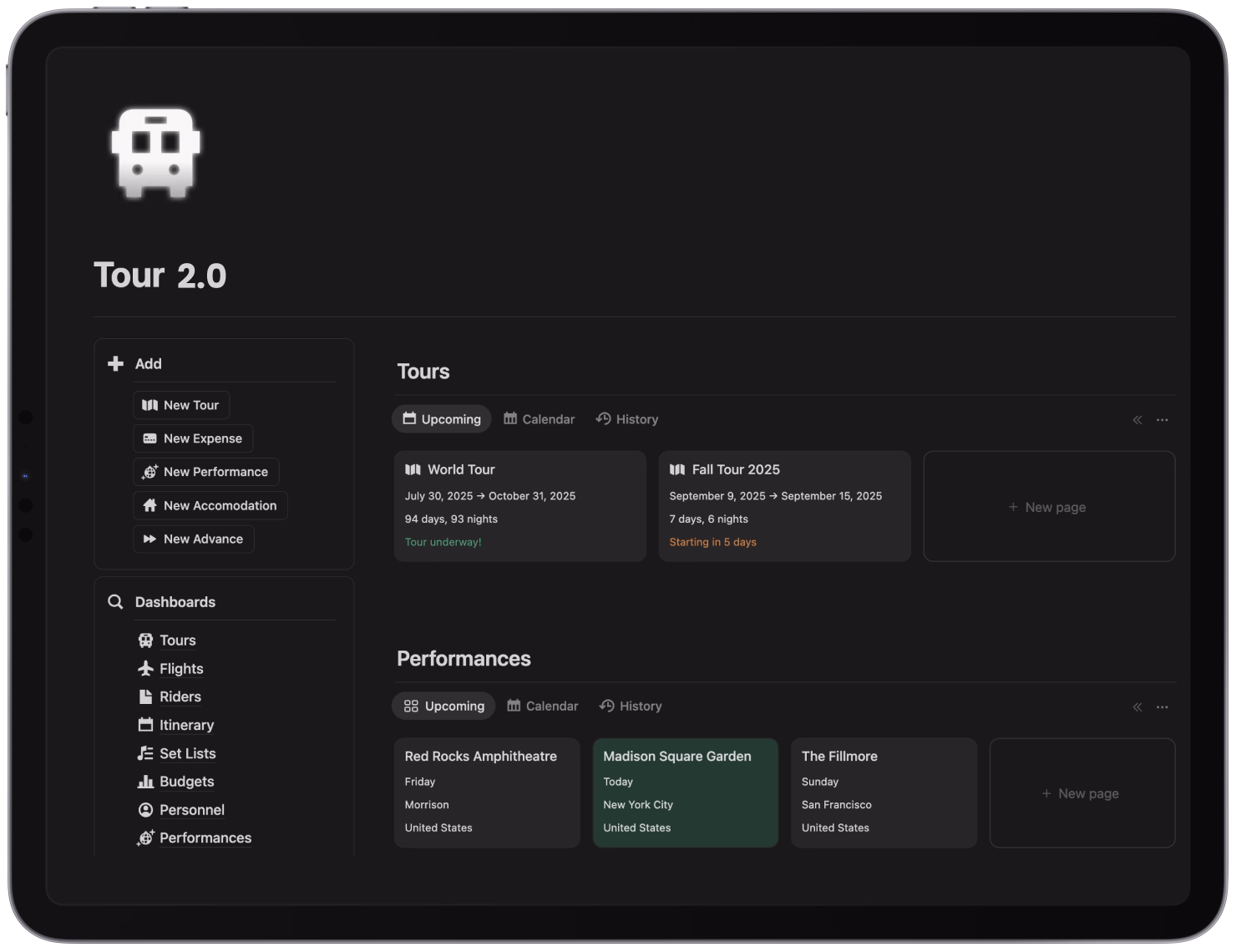This screenshot has height=952, width=1236.
Task: Click the Itinerary calendar icon
Action: [145, 725]
